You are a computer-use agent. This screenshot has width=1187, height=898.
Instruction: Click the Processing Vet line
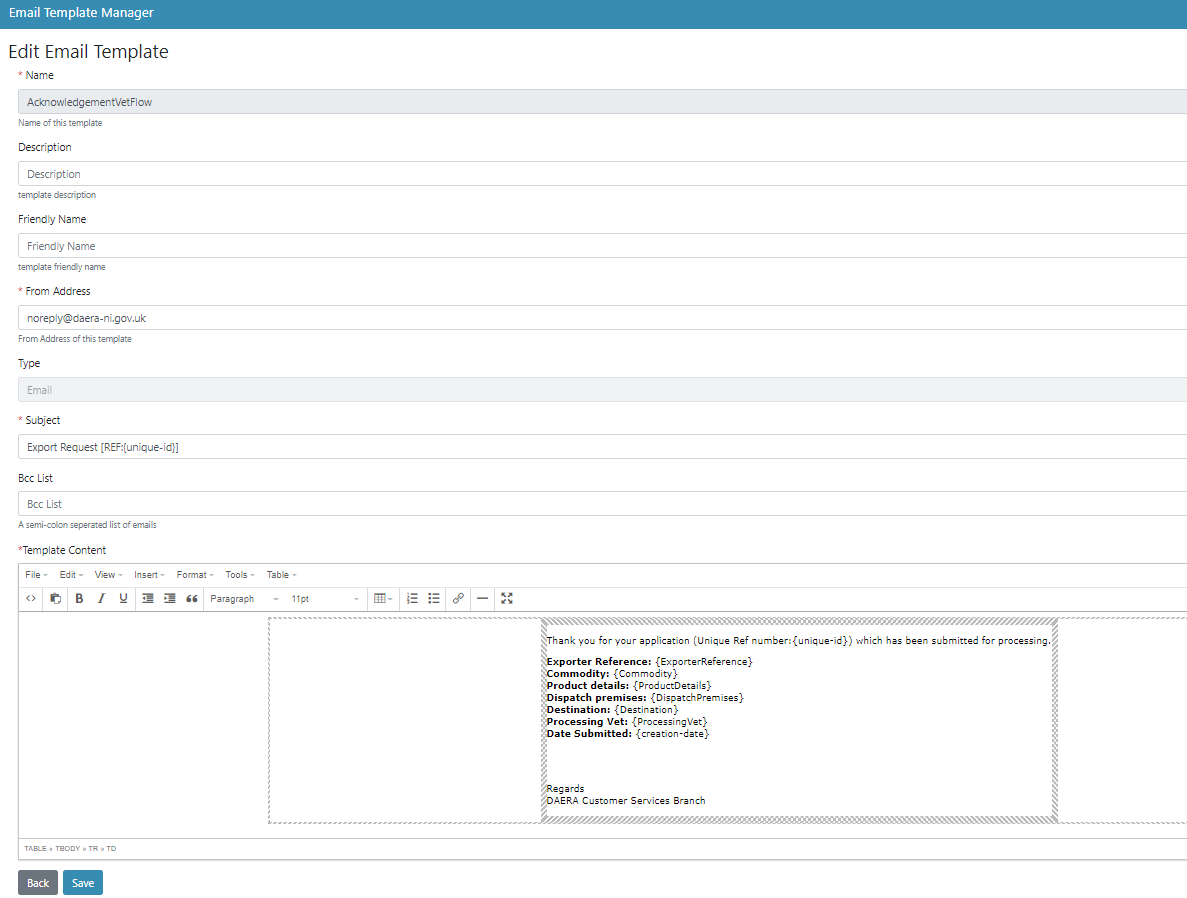tap(627, 722)
